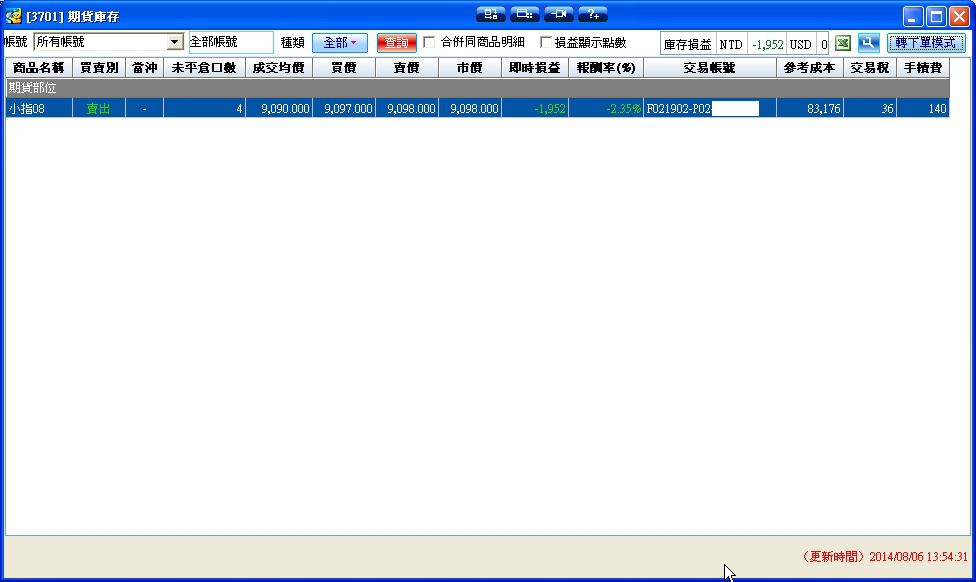Click the first title bar layout icon
This screenshot has width=976, height=582.
(x=490, y=14)
